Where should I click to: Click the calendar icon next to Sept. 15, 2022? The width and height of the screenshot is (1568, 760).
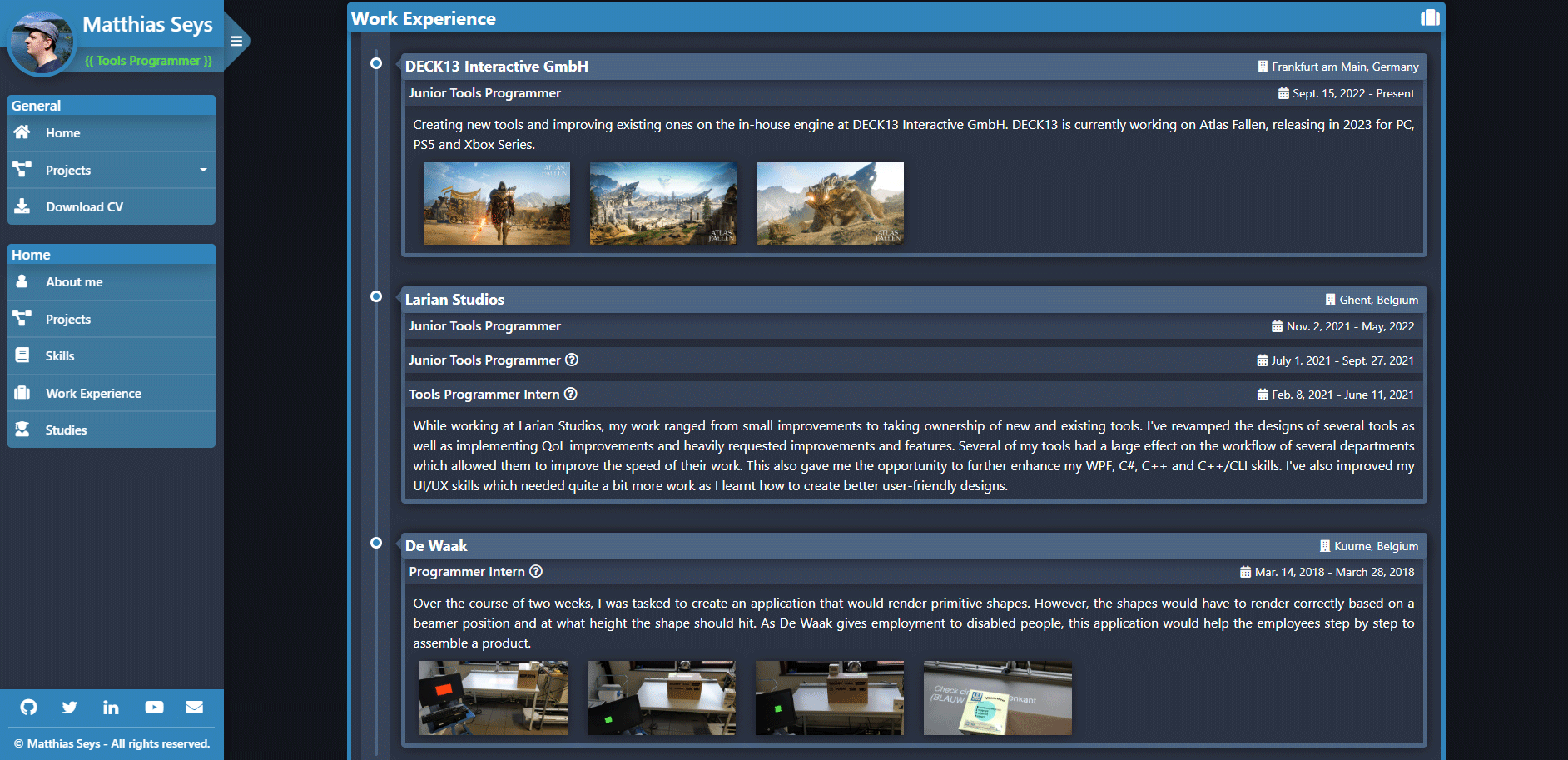tap(1283, 93)
